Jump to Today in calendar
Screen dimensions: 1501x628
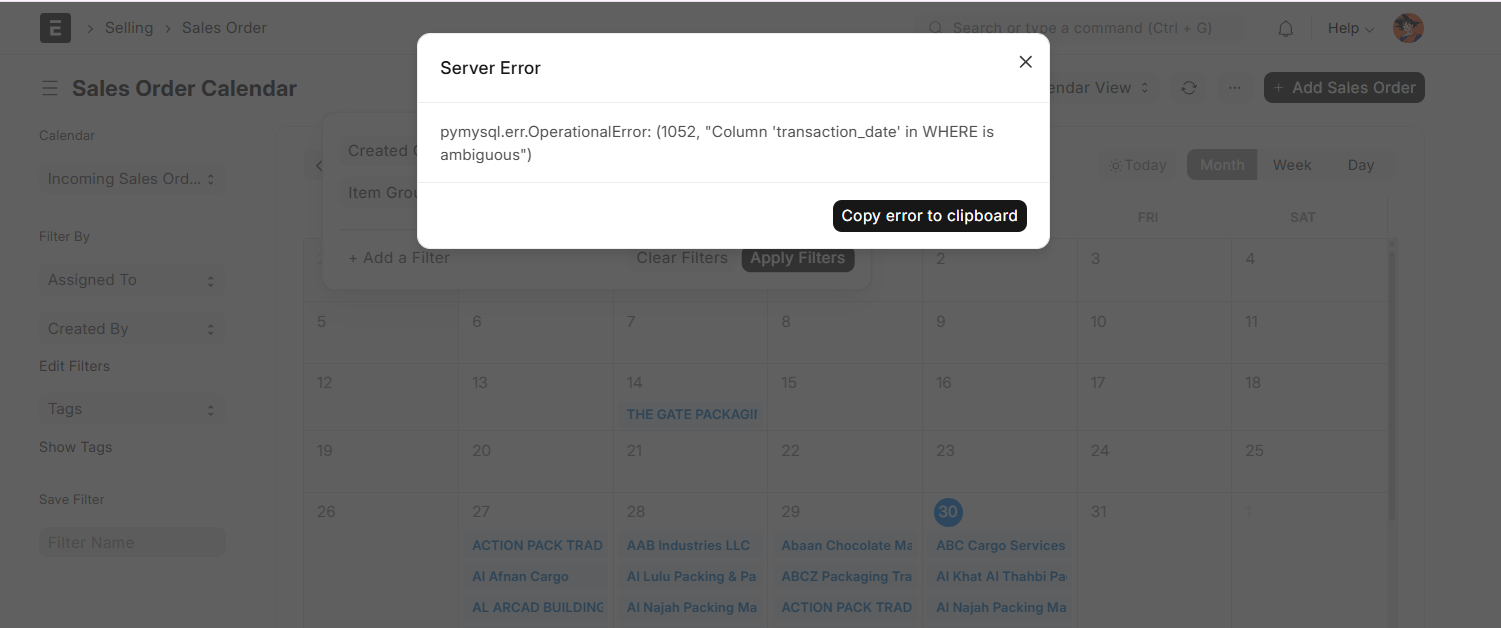tap(1138, 165)
